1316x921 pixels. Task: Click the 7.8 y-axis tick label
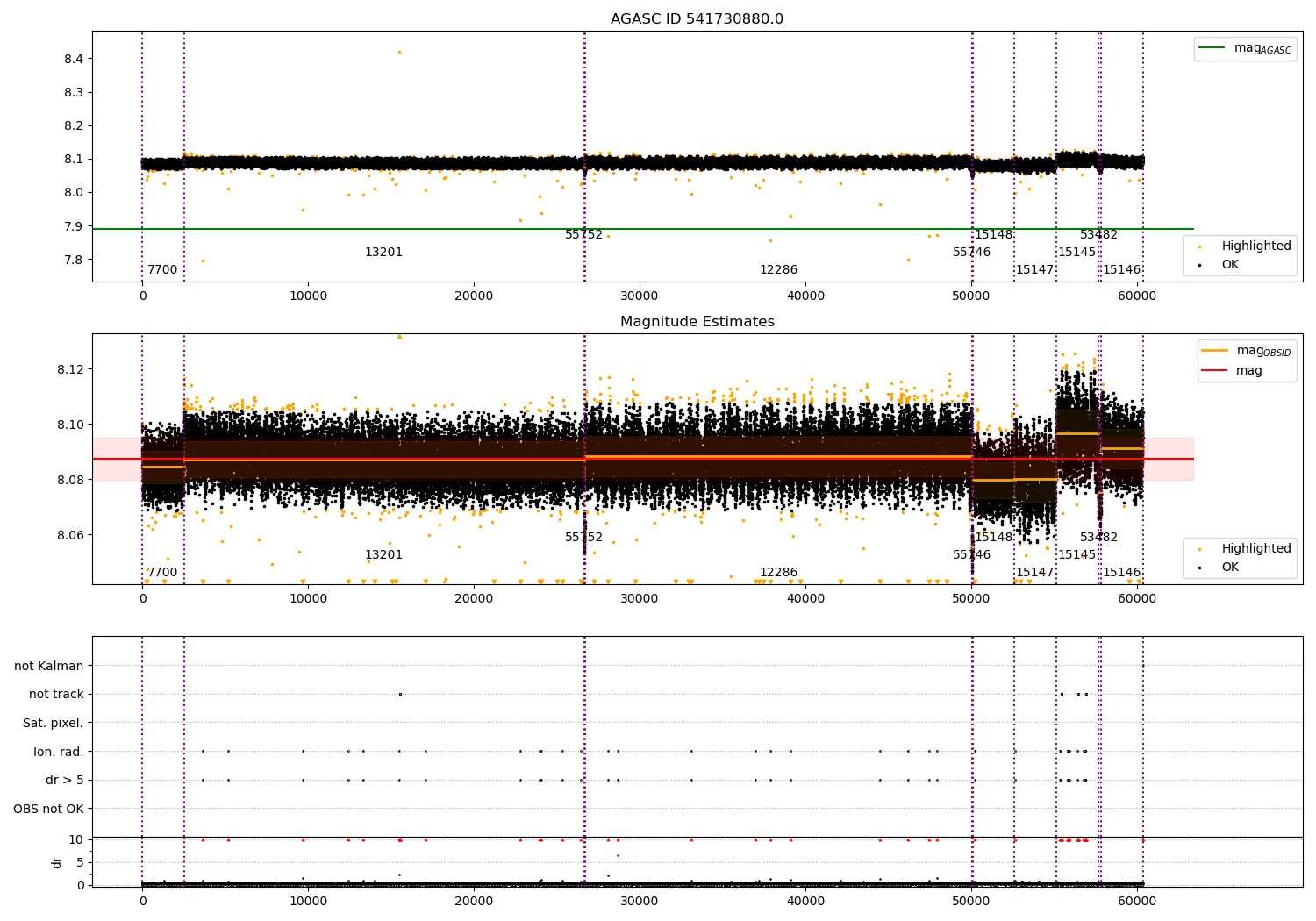click(x=74, y=260)
